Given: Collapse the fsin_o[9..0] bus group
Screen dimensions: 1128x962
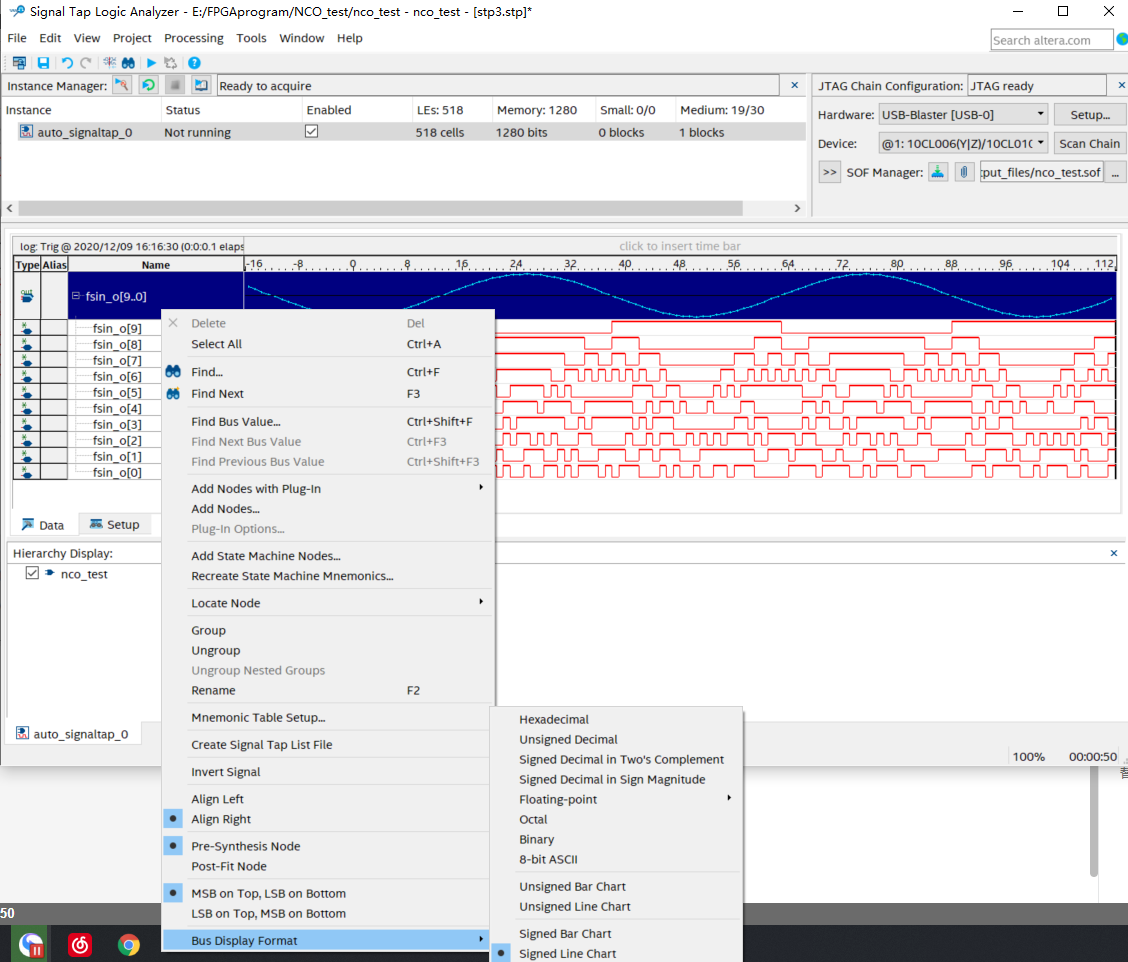Looking at the screenshot, I should 76,296.
